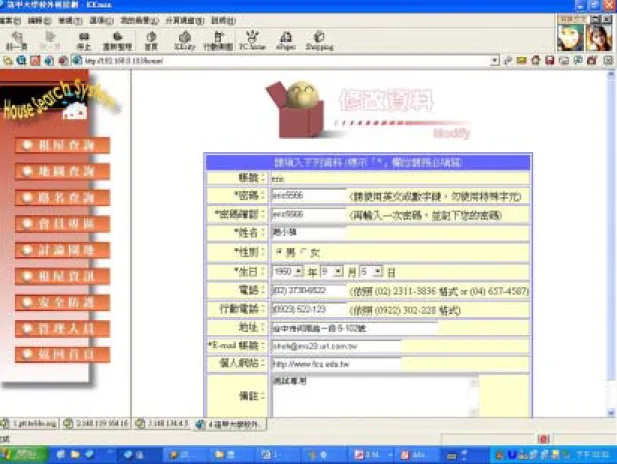
Task: Switch to tab 2 starting with 140.129
Action: point(96,424)
